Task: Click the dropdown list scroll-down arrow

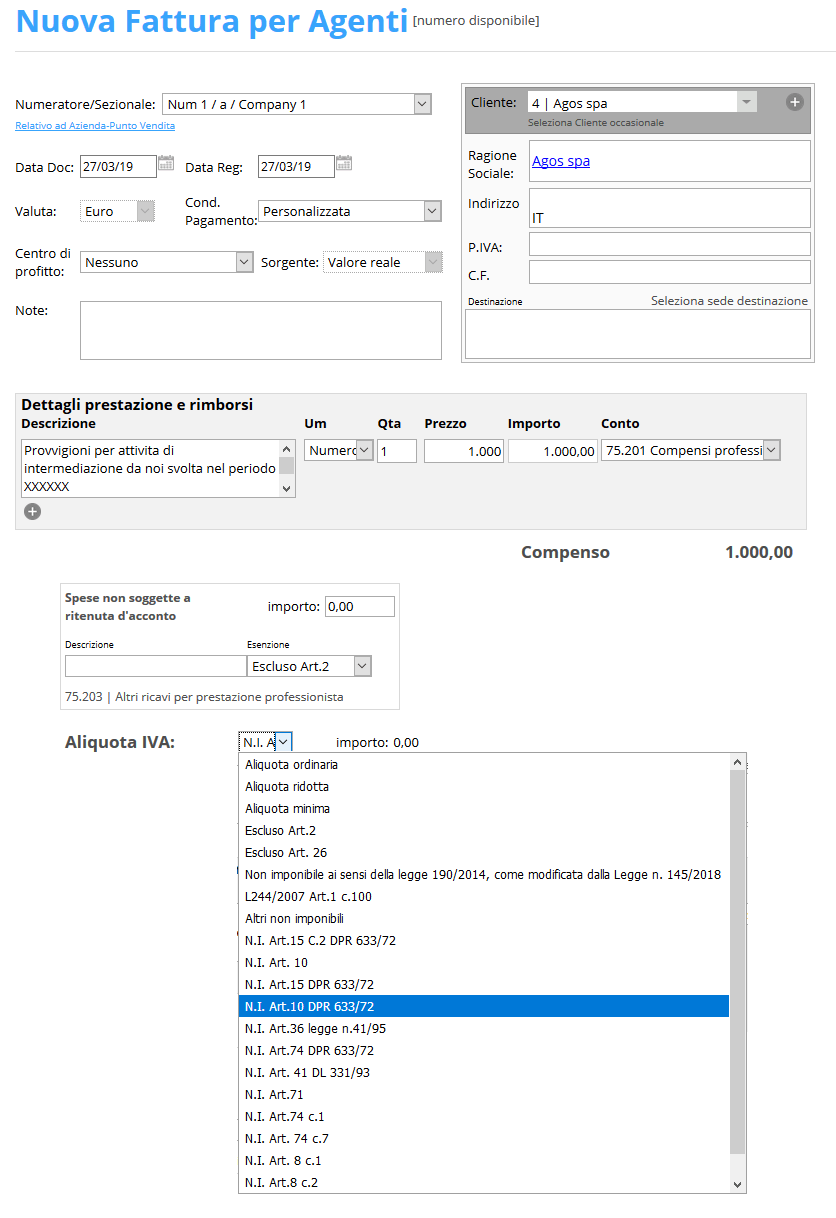Action: click(x=738, y=1184)
